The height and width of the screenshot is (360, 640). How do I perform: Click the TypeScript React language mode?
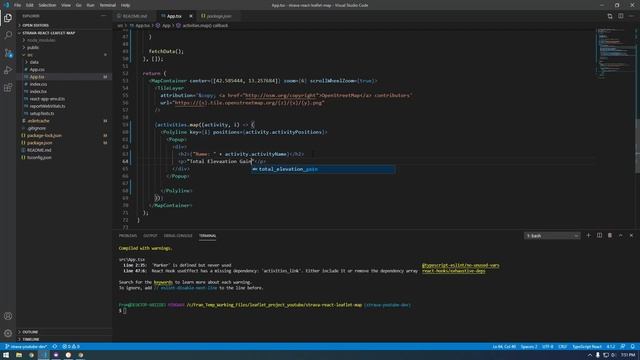click(587, 347)
